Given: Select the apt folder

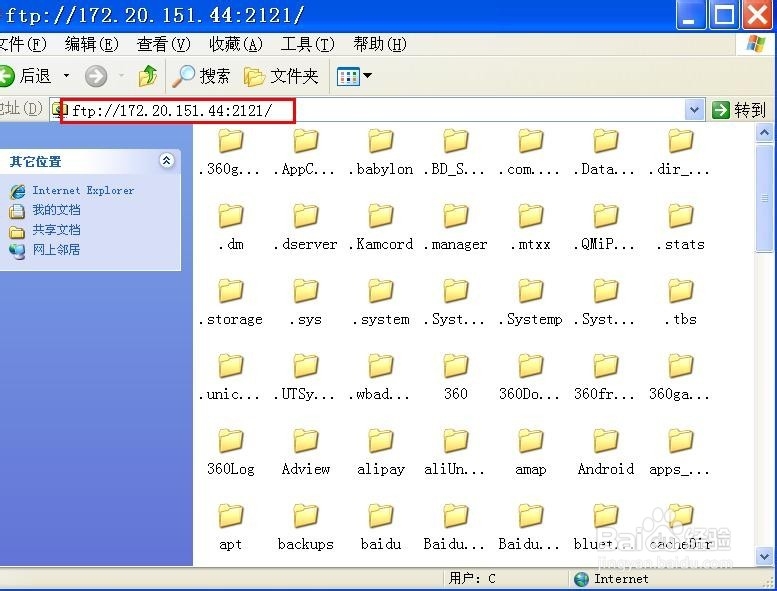Looking at the screenshot, I should (x=230, y=527).
